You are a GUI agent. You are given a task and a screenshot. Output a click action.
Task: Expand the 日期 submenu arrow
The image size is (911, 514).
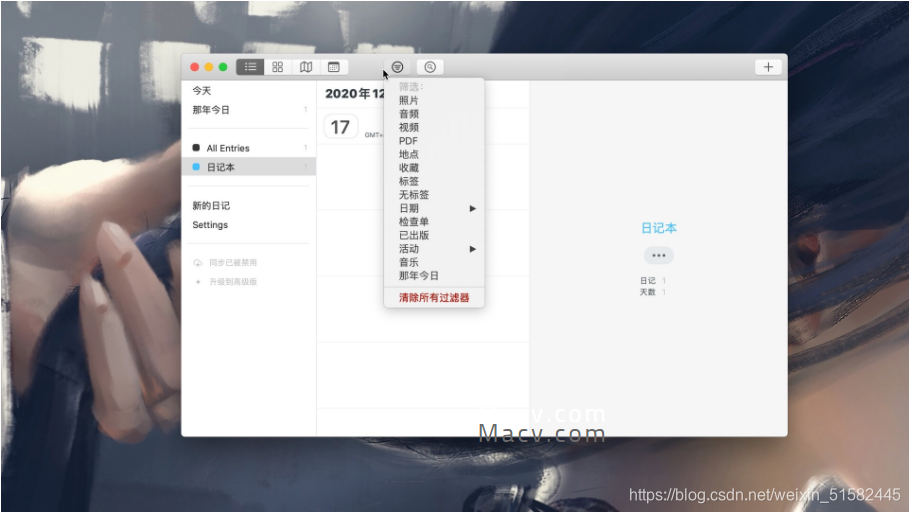[x=473, y=209]
